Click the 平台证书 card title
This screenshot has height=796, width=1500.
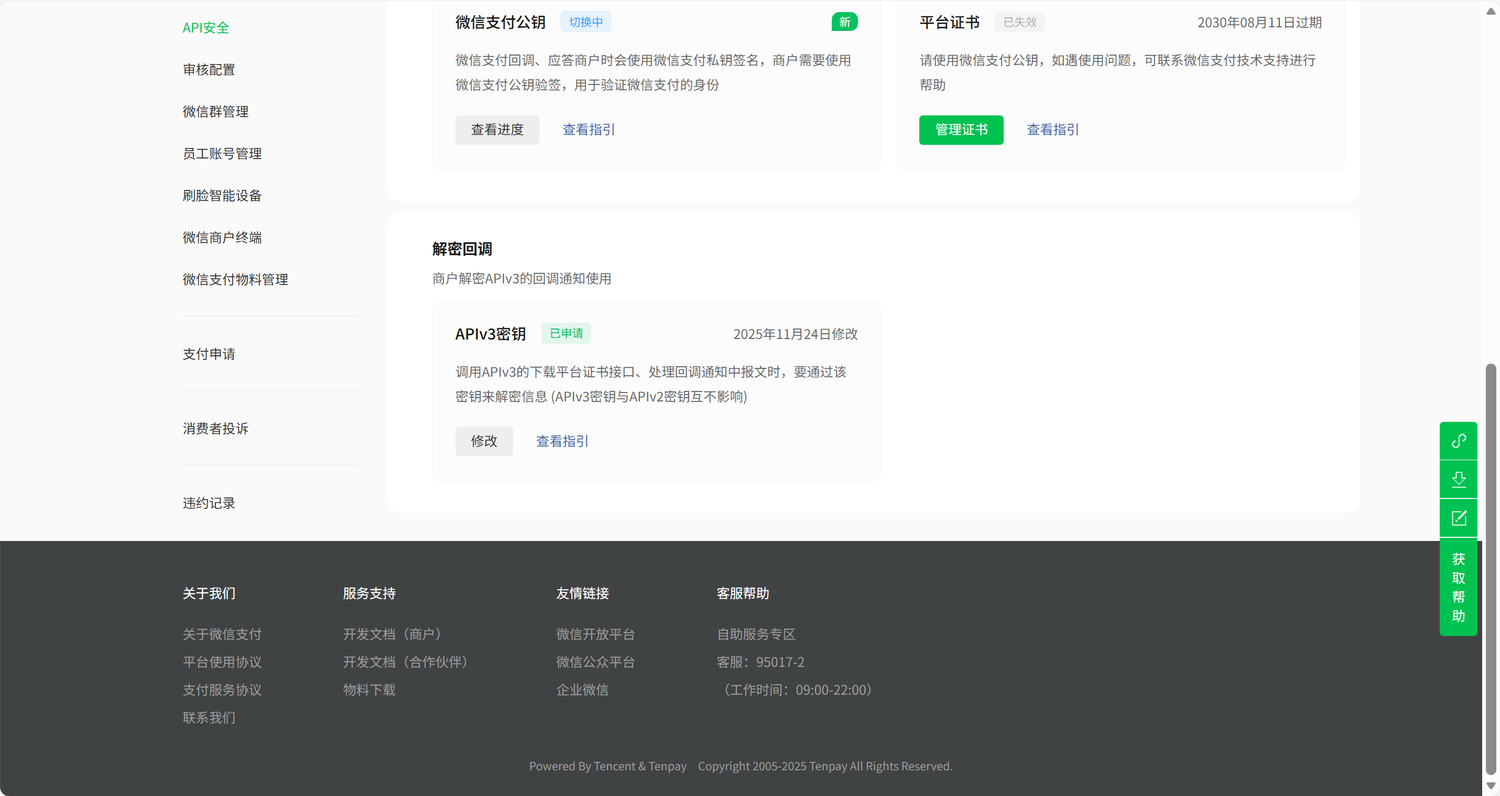(950, 22)
